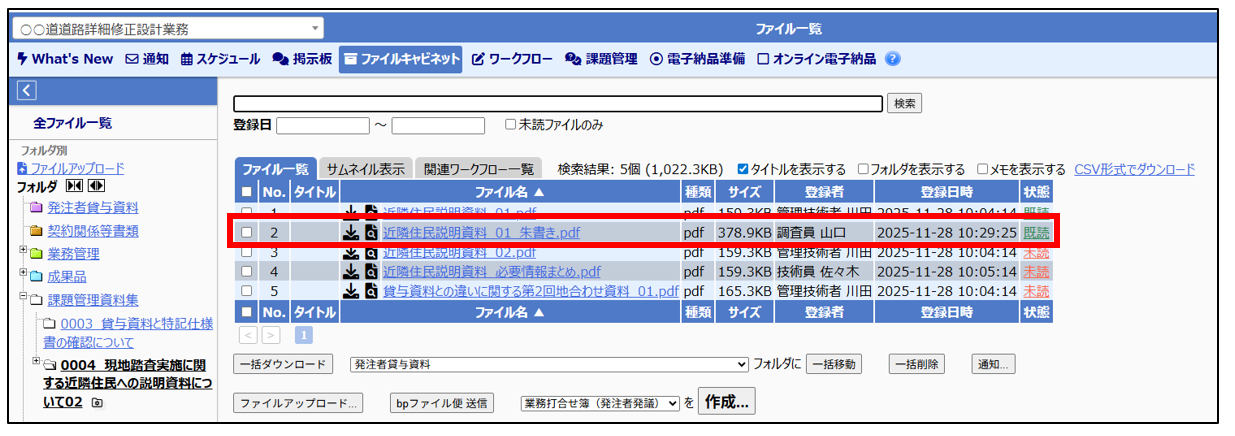Open the help question mark icon
Viewport: 1235px width, 436px height.
point(893,59)
